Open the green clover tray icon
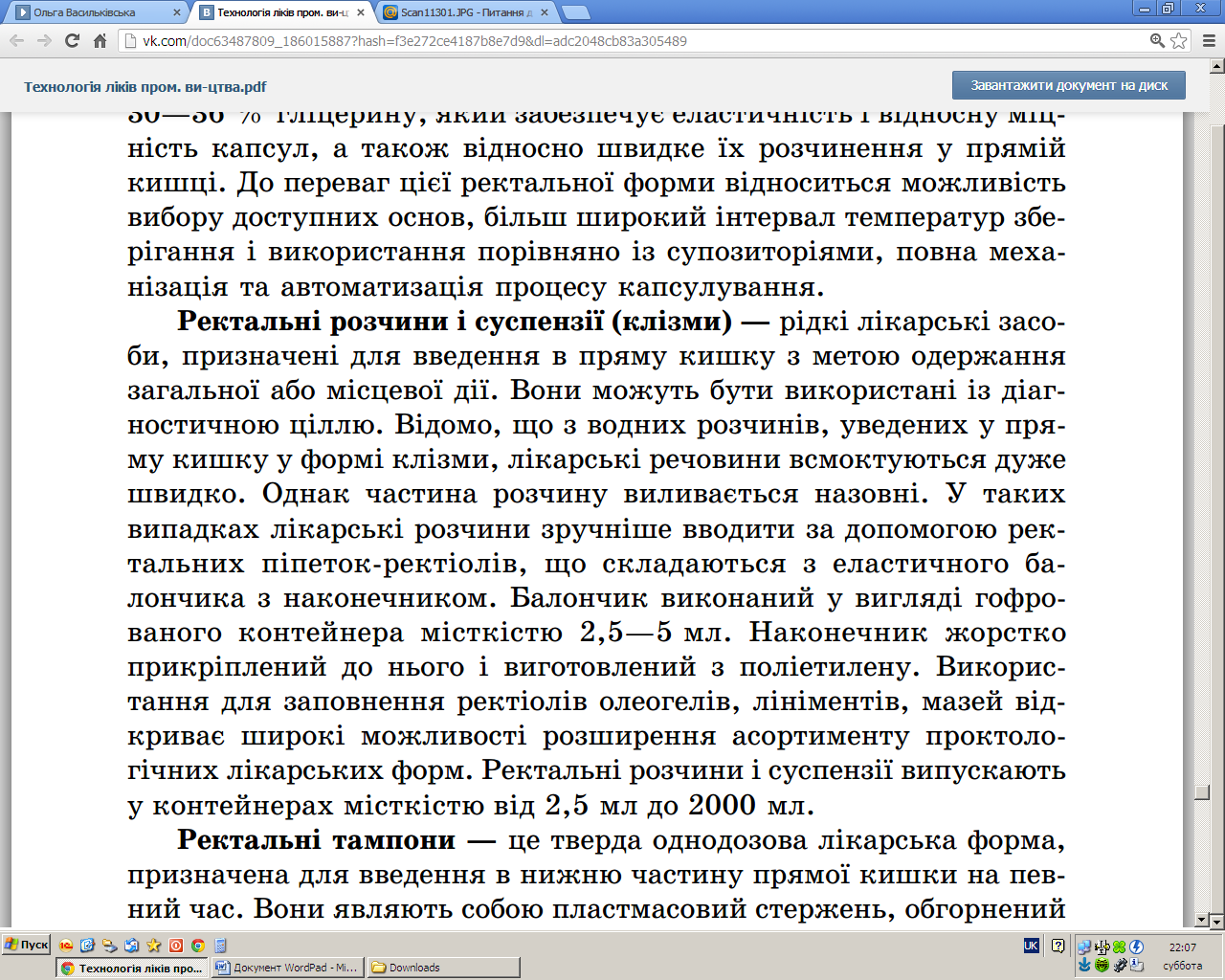 [x=1119, y=947]
